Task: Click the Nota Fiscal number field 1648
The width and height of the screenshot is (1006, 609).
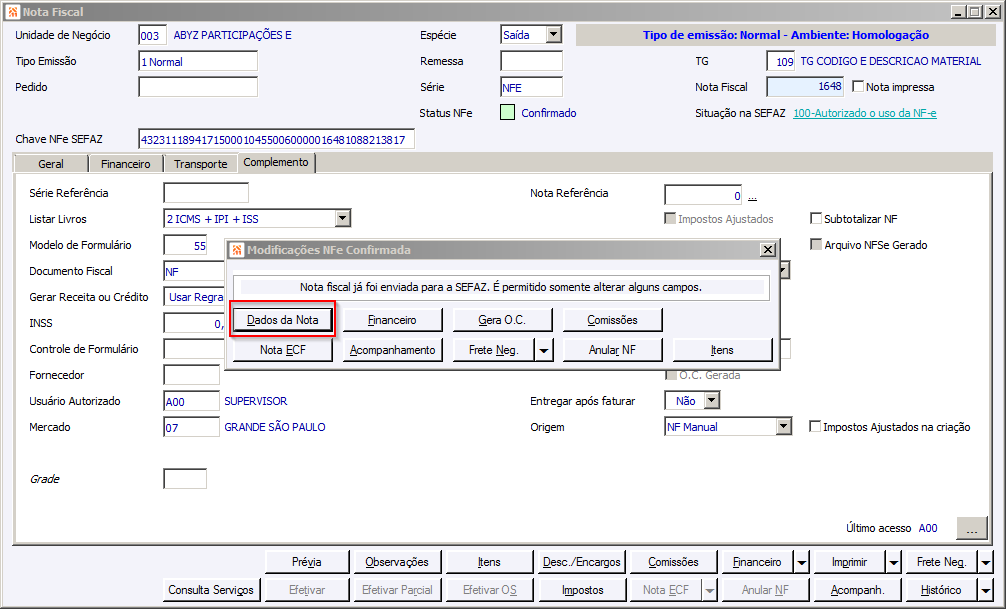Action: 805,87
